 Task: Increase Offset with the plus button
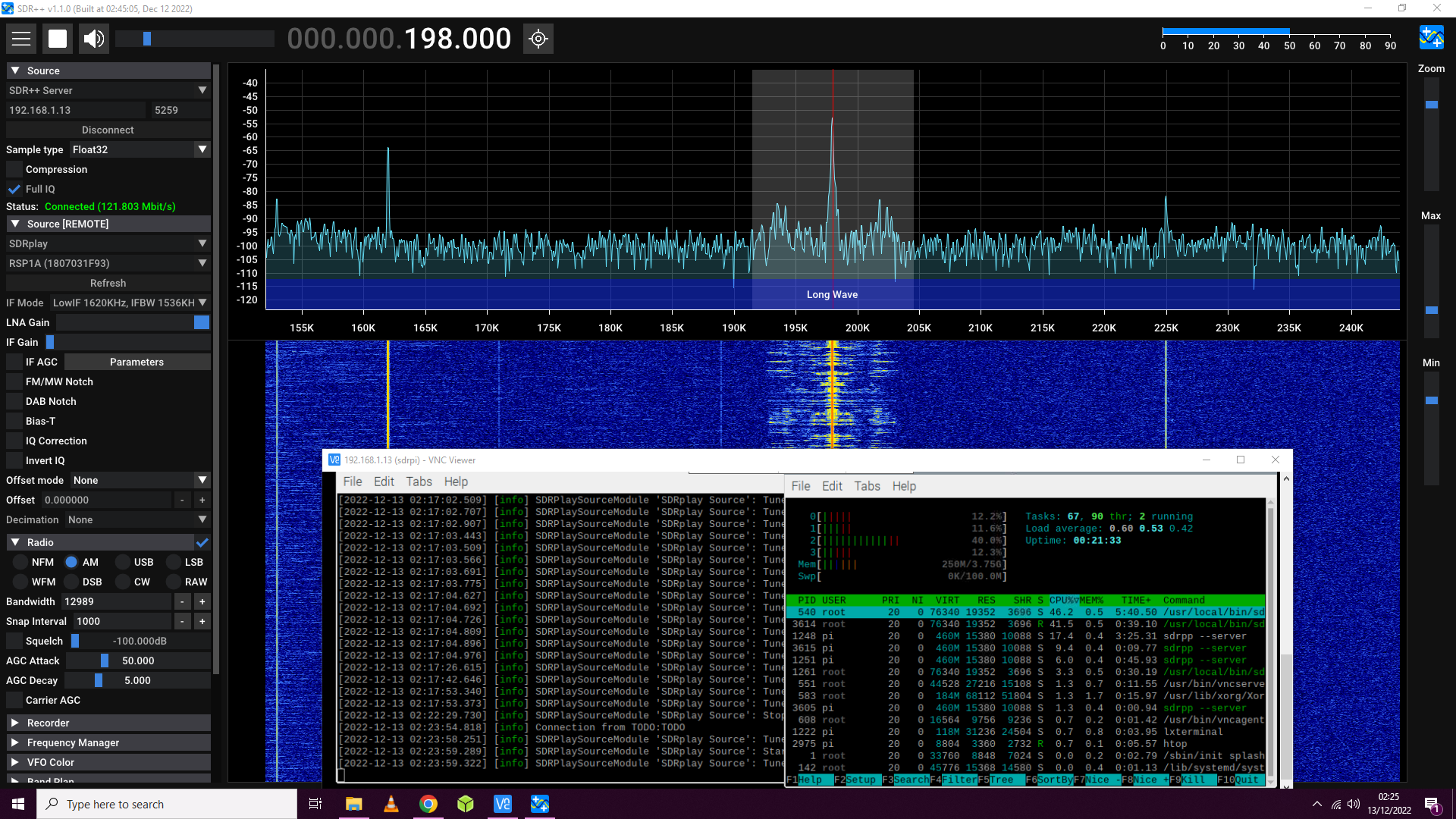(x=202, y=500)
